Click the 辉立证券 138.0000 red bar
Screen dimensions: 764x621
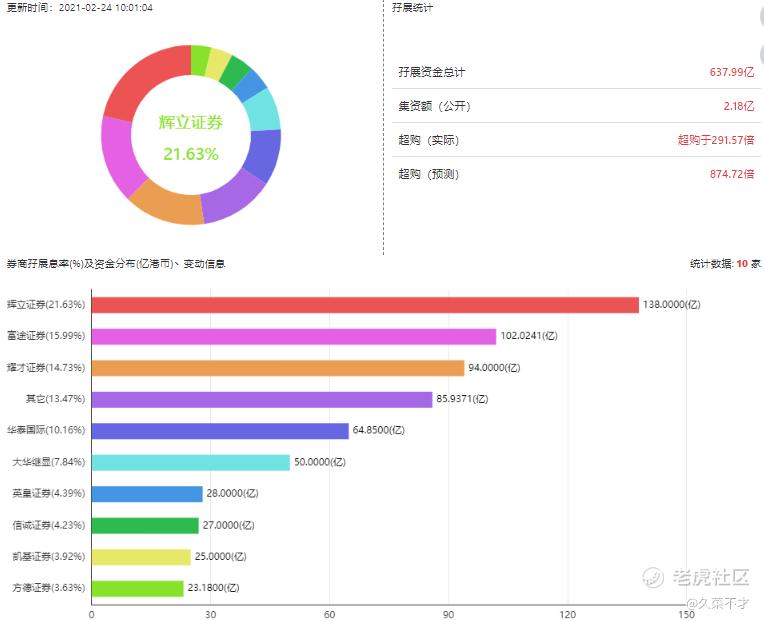point(365,305)
